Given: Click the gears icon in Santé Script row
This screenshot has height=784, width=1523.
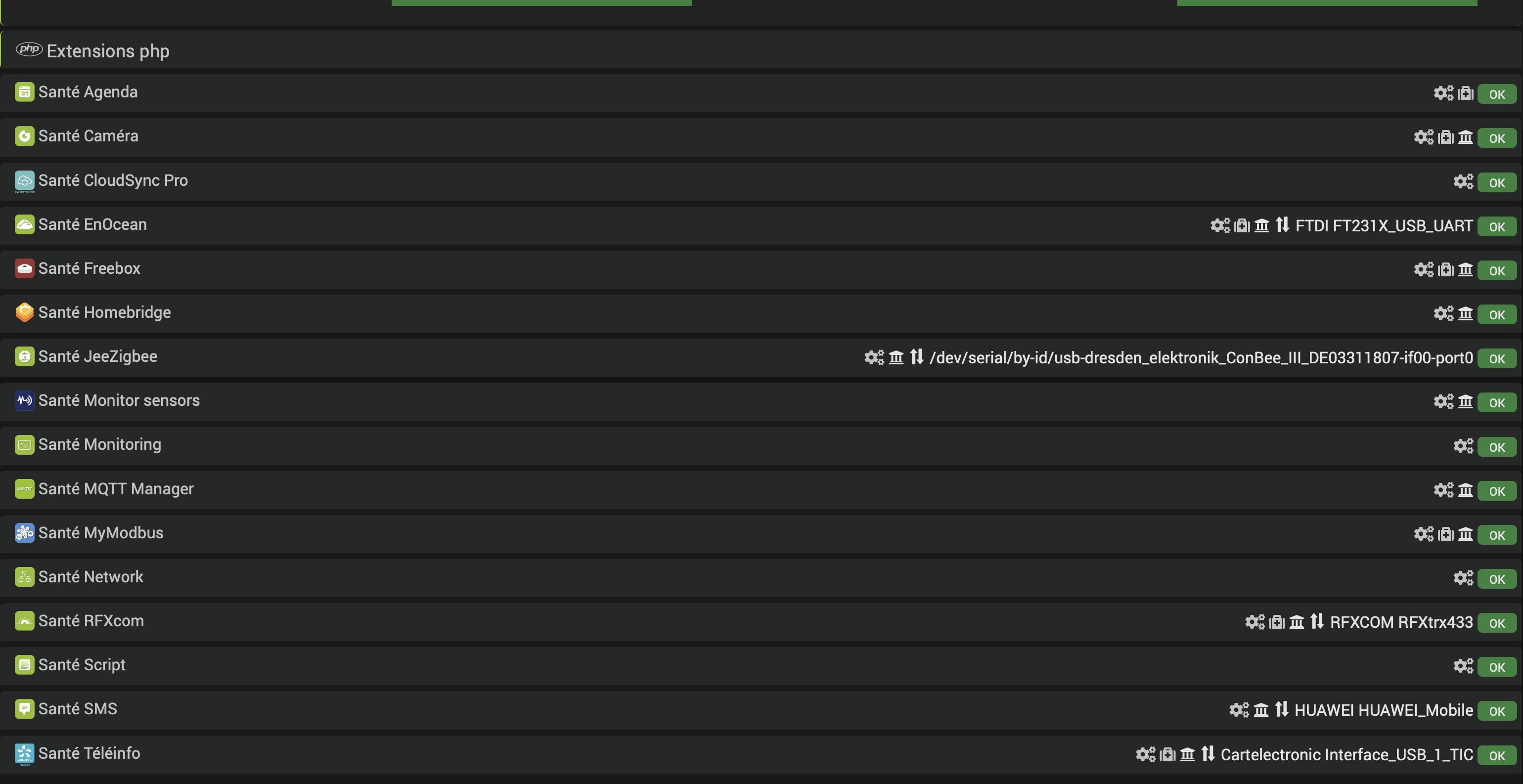Looking at the screenshot, I should tap(1463, 666).
